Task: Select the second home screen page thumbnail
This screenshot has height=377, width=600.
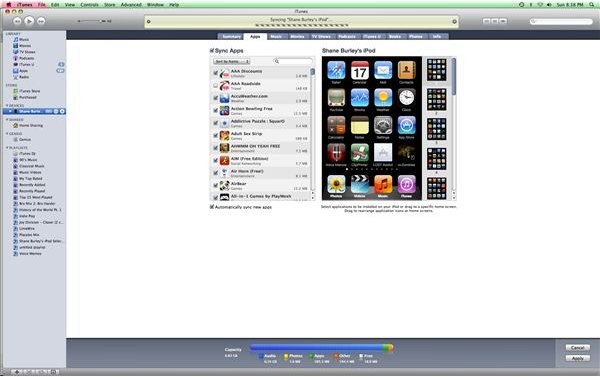Action: tap(436, 100)
